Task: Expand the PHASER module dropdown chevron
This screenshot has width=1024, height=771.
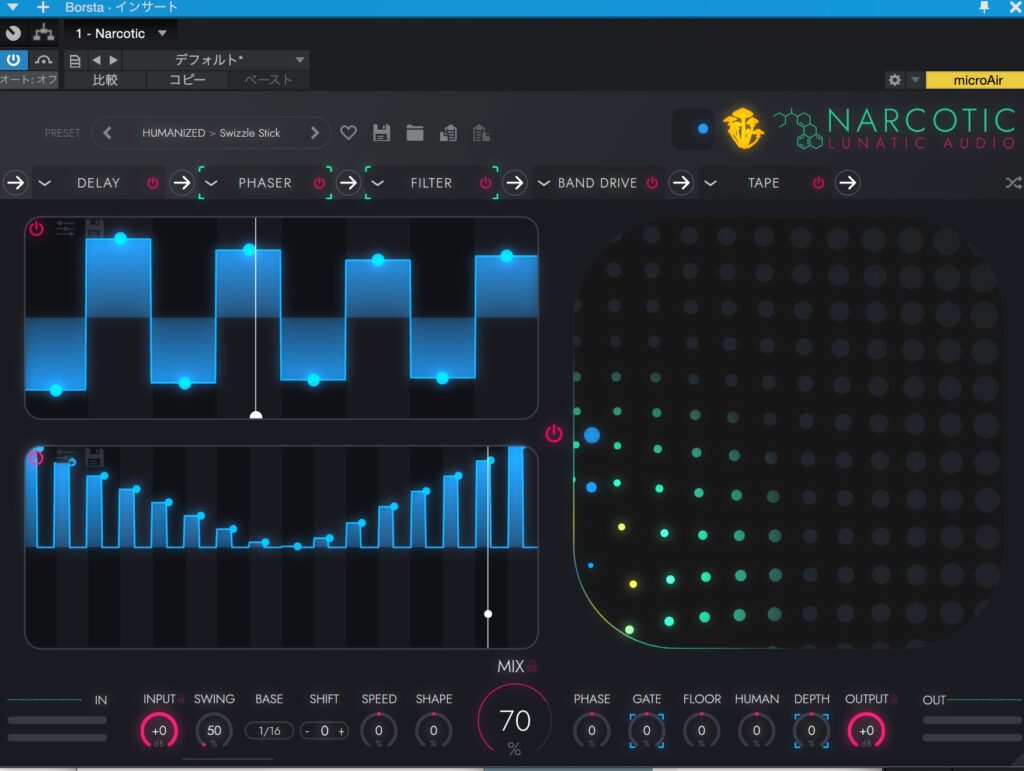Action: point(211,183)
